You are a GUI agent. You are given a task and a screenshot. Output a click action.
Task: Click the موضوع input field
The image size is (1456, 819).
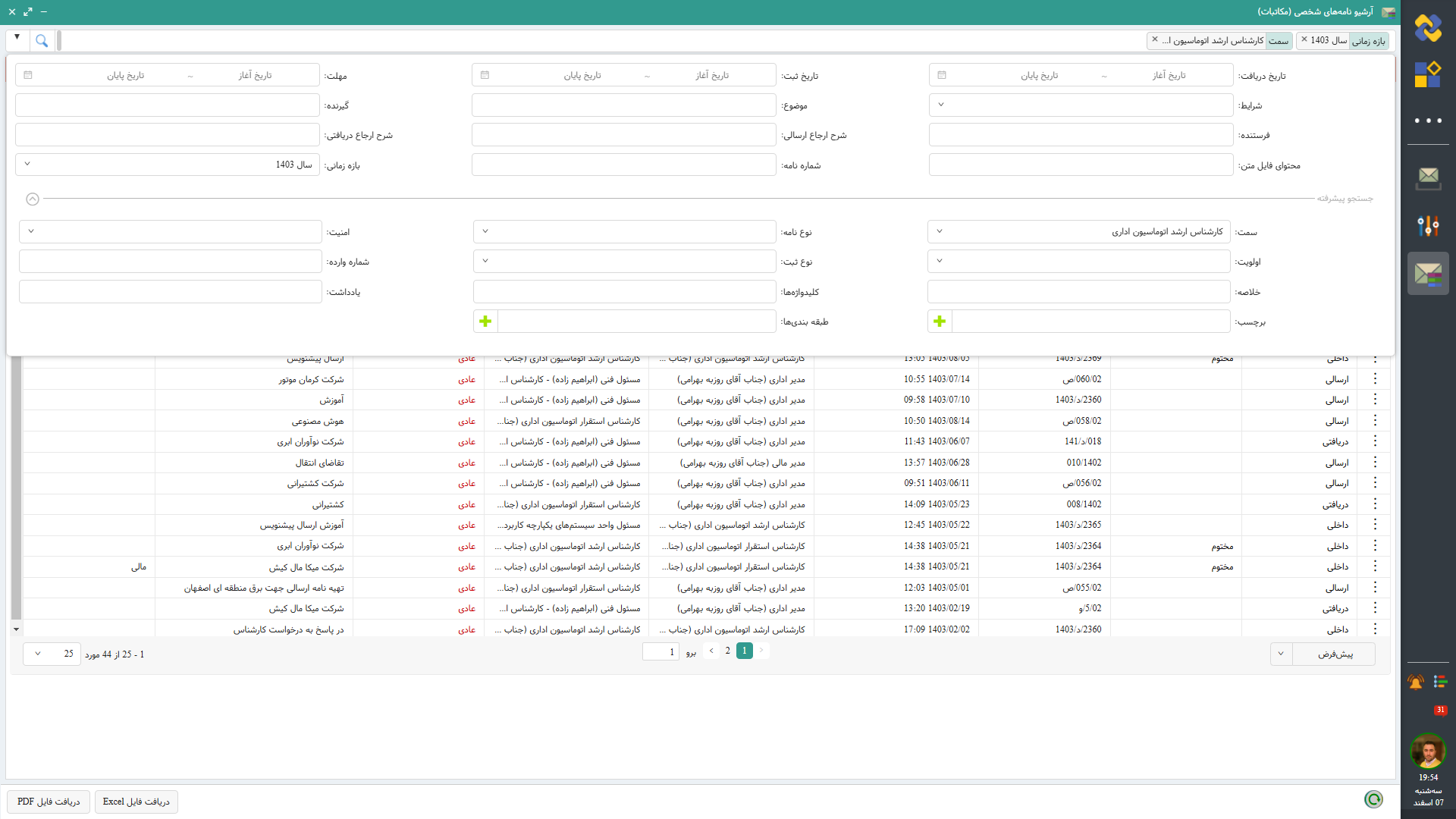point(623,105)
